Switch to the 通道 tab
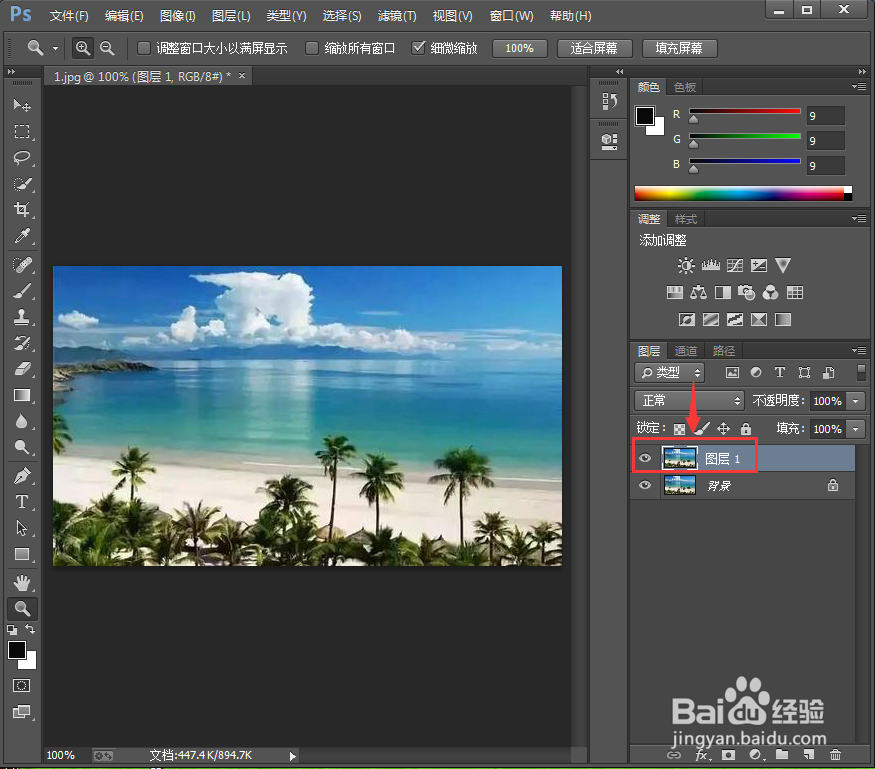Viewport: 875px width, 769px height. (686, 350)
